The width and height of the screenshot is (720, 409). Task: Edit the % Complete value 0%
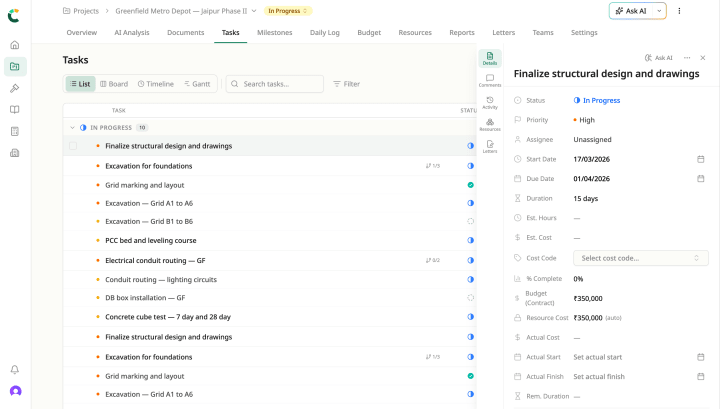(578, 279)
